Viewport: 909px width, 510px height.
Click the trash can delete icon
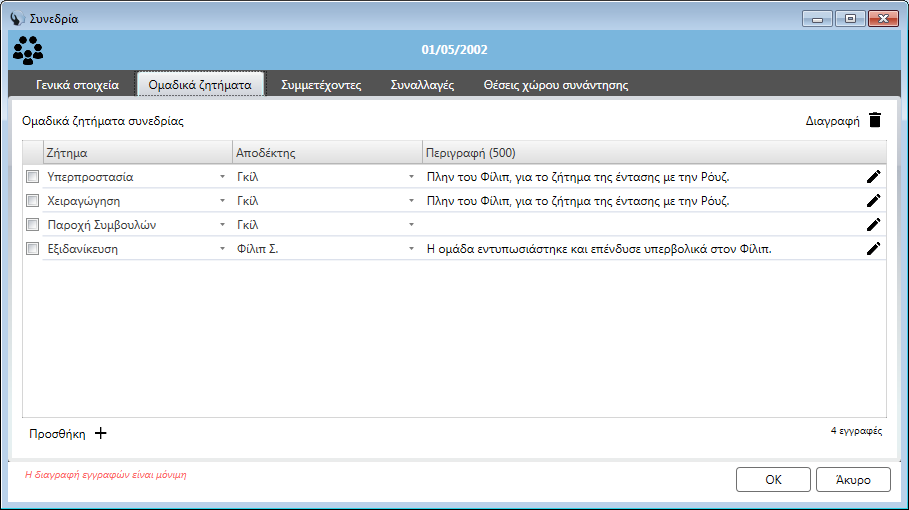875,120
